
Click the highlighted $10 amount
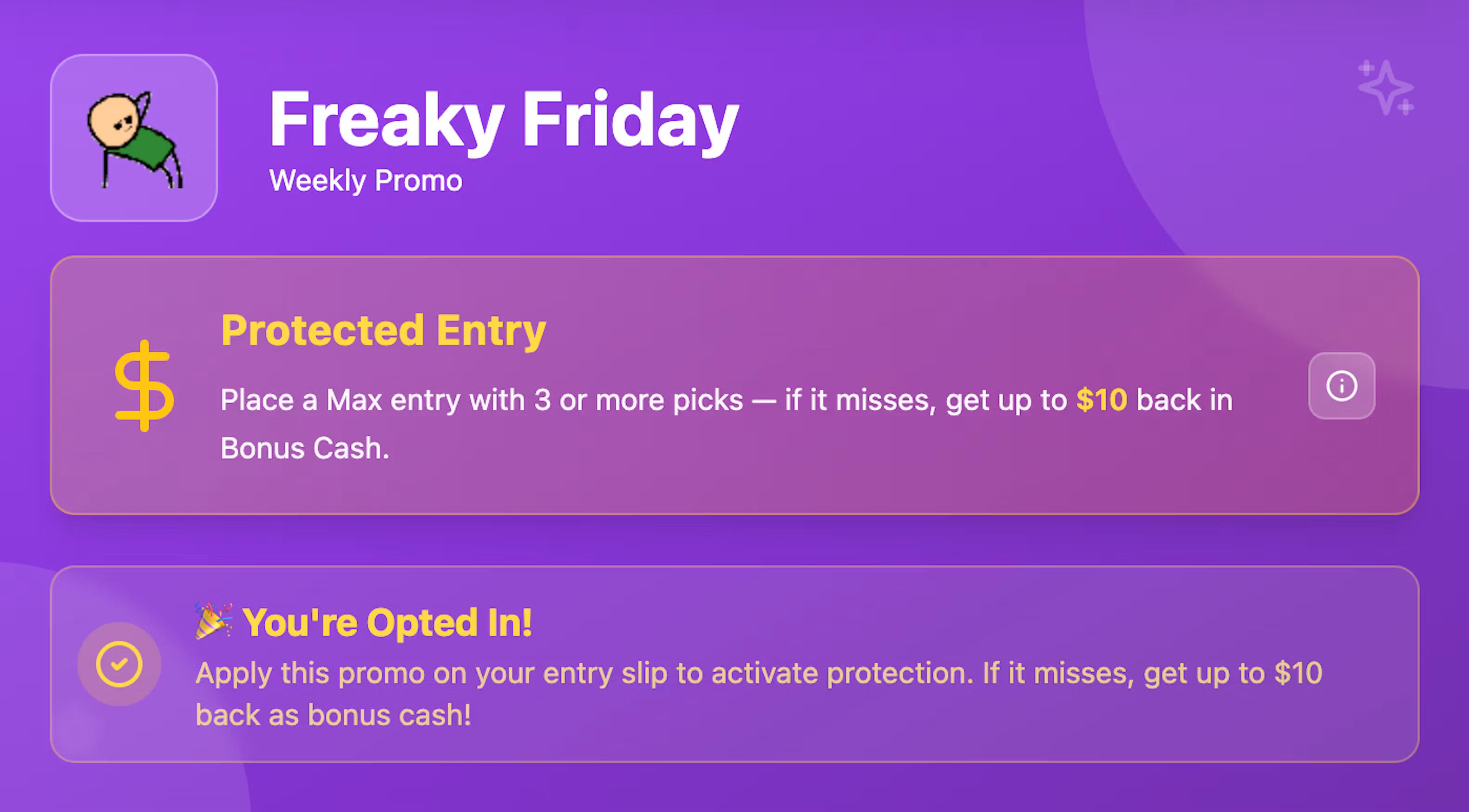tap(1102, 399)
